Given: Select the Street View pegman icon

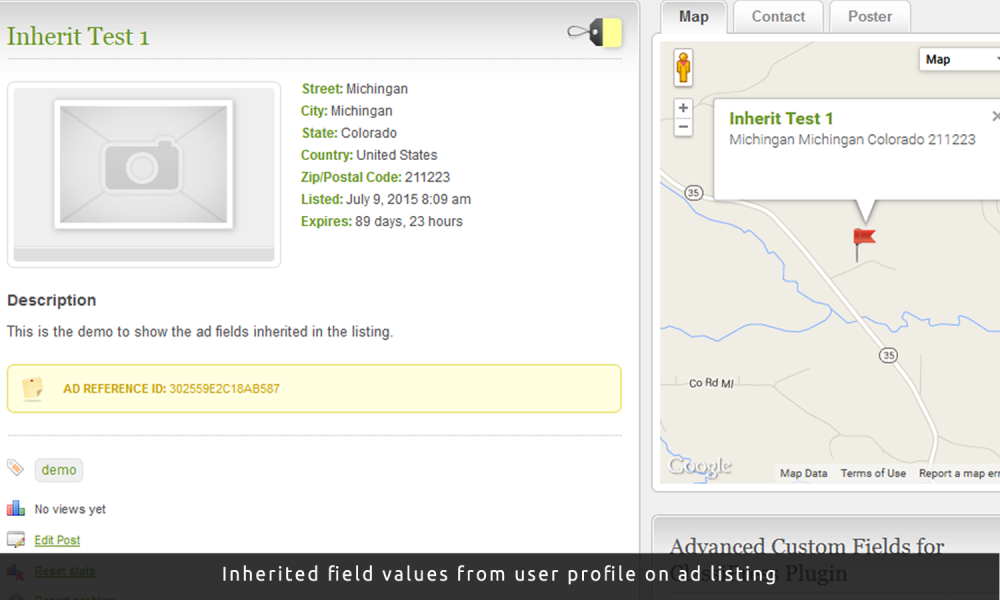Looking at the screenshot, I should tap(683, 67).
